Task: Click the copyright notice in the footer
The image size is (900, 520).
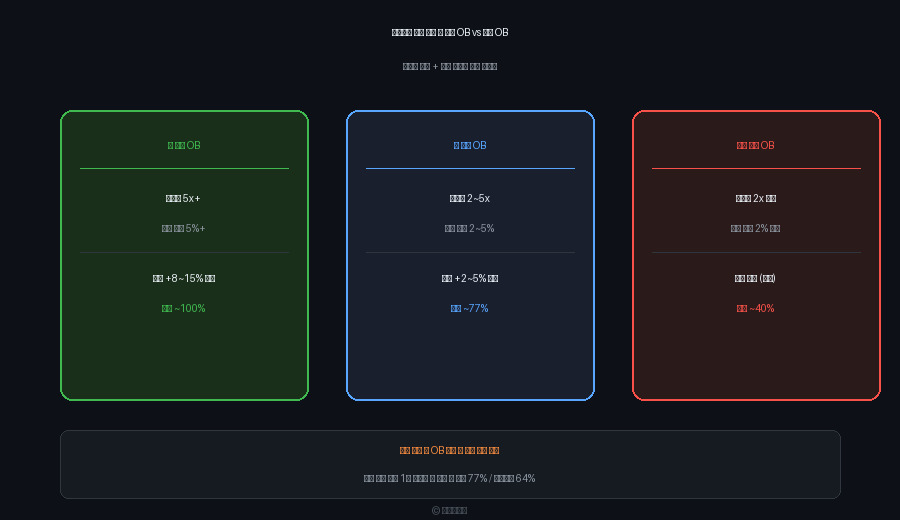Action: point(449,510)
